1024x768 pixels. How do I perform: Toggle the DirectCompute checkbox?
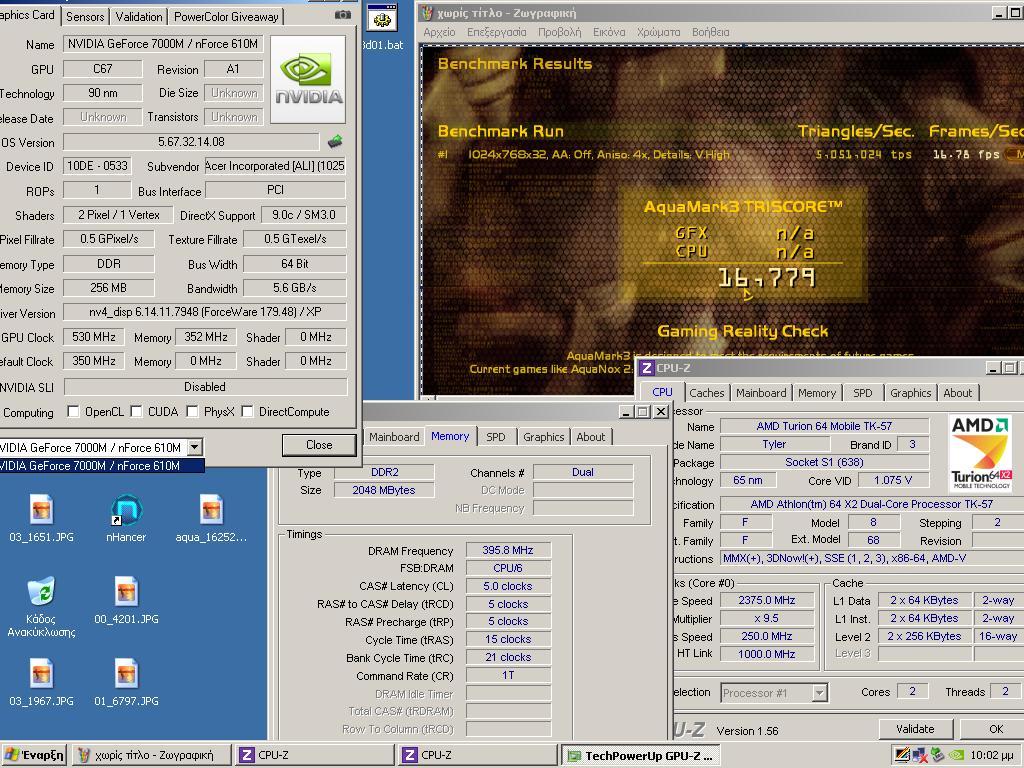tap(247, 411)
